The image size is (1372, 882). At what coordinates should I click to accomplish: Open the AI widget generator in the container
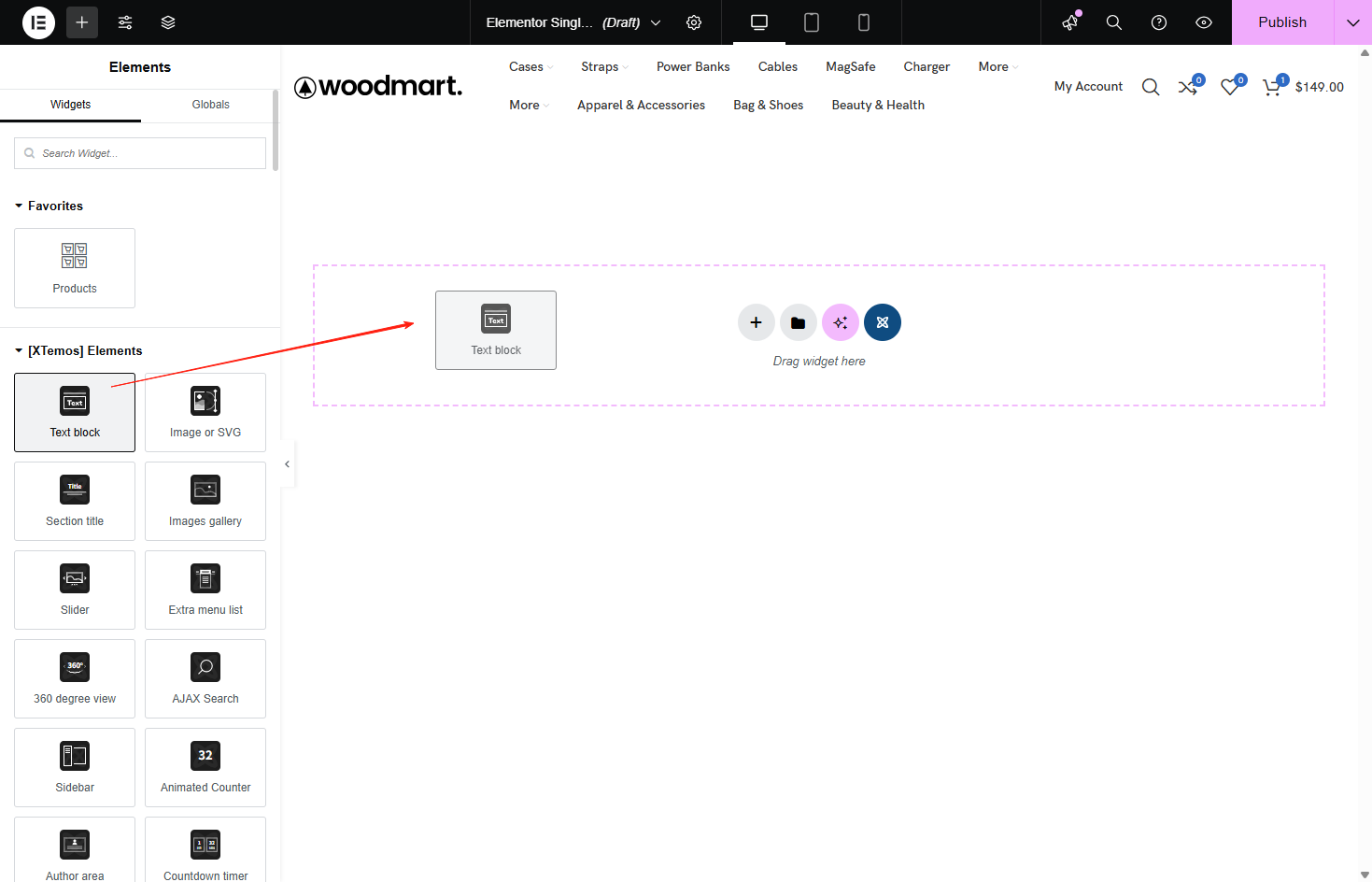(840, 321)
